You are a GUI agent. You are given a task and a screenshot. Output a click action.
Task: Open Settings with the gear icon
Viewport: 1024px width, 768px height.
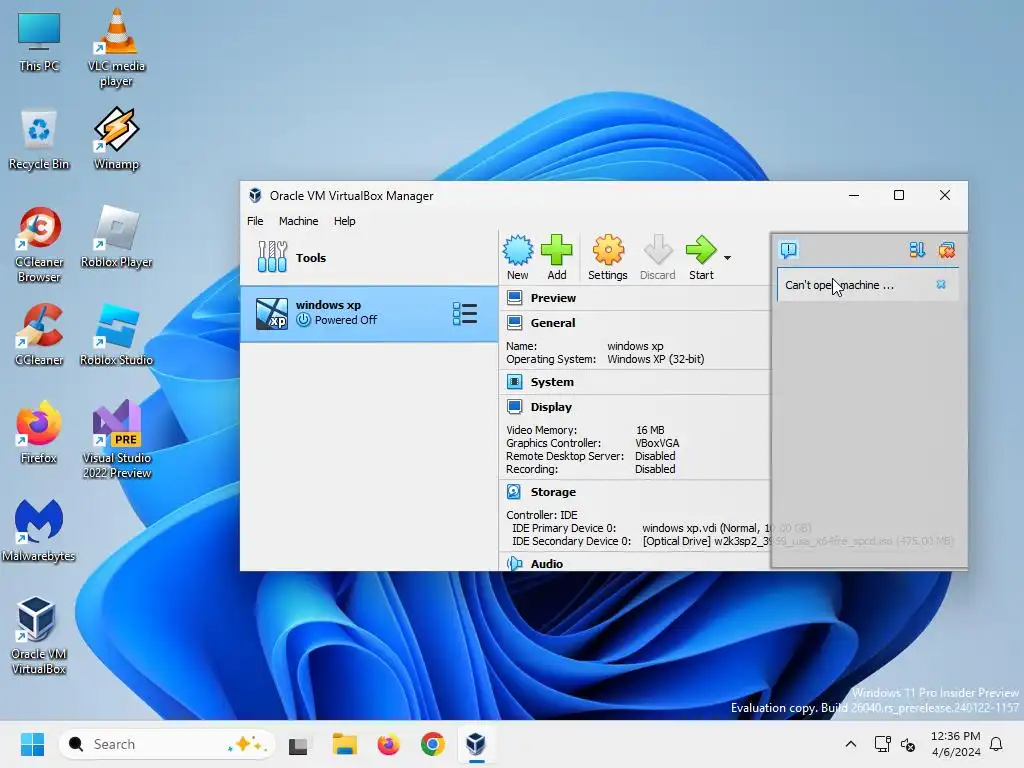click(x=607, y=250)
